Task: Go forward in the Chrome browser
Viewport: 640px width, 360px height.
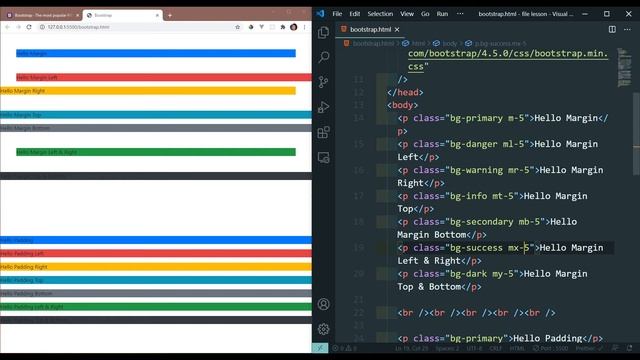Action: tap(18, 27)
